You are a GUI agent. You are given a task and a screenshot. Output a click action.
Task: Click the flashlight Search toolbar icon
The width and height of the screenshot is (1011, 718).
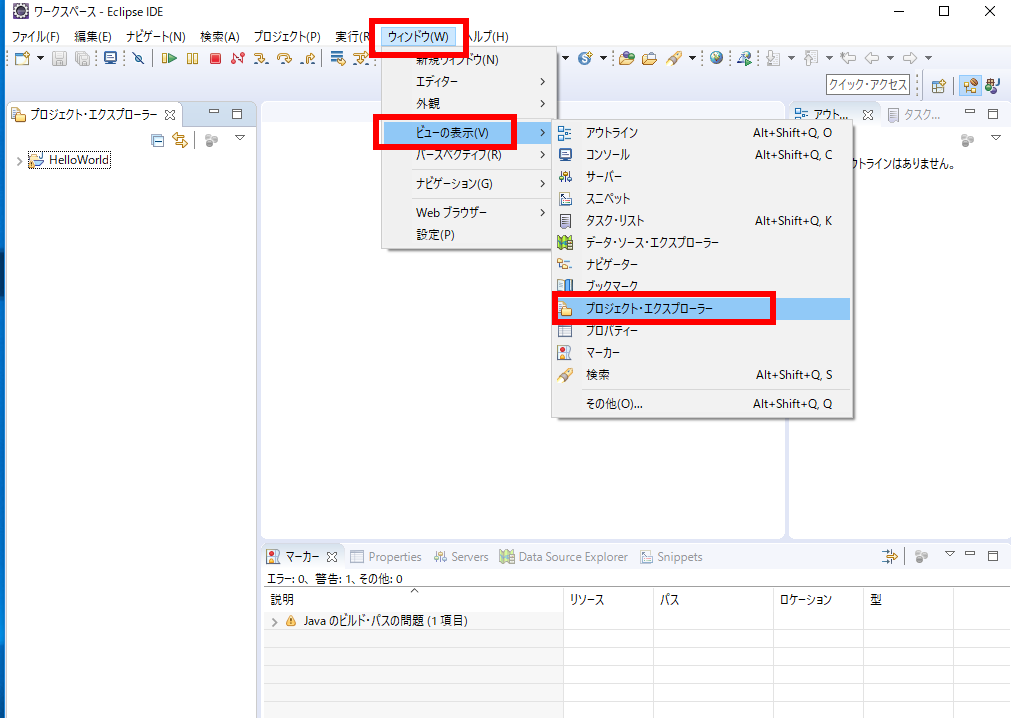coord(674,59)
